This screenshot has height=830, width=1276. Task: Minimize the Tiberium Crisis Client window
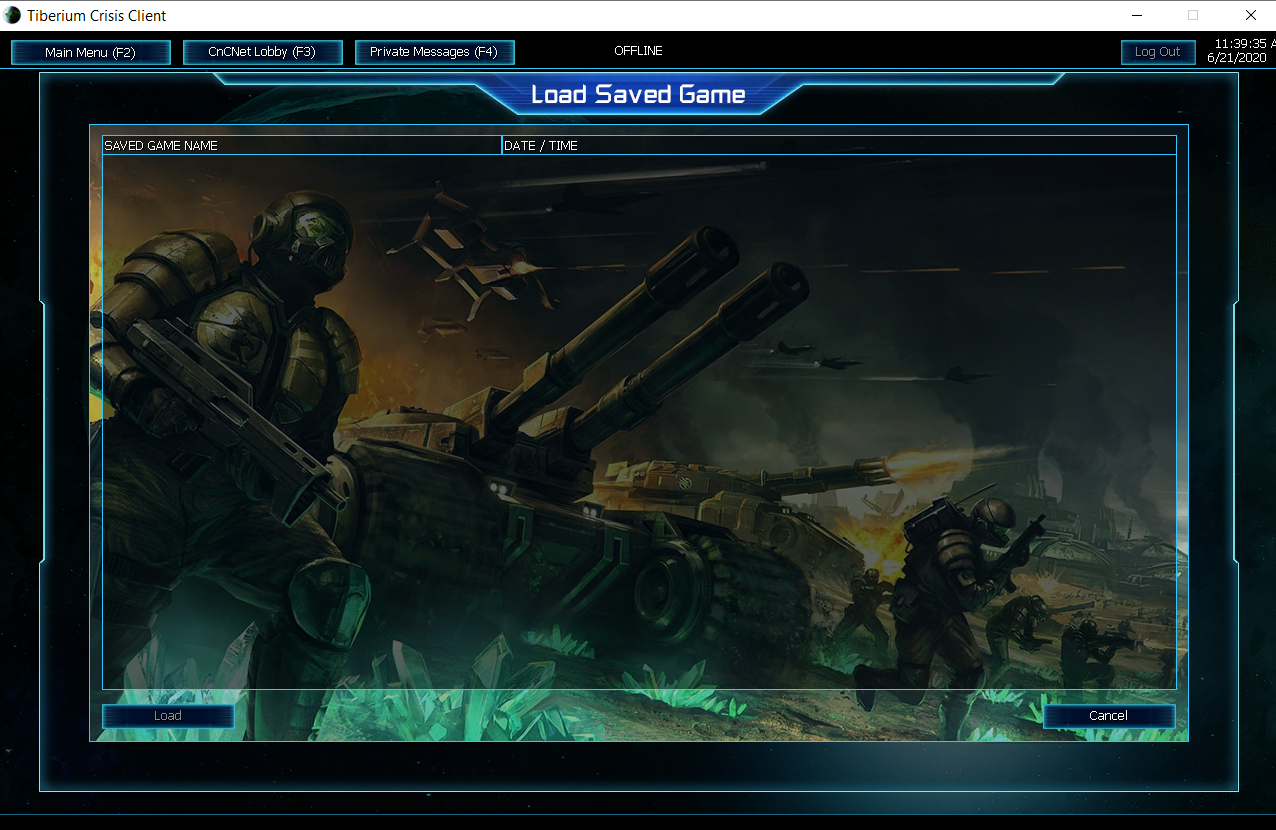(1138, 15)
